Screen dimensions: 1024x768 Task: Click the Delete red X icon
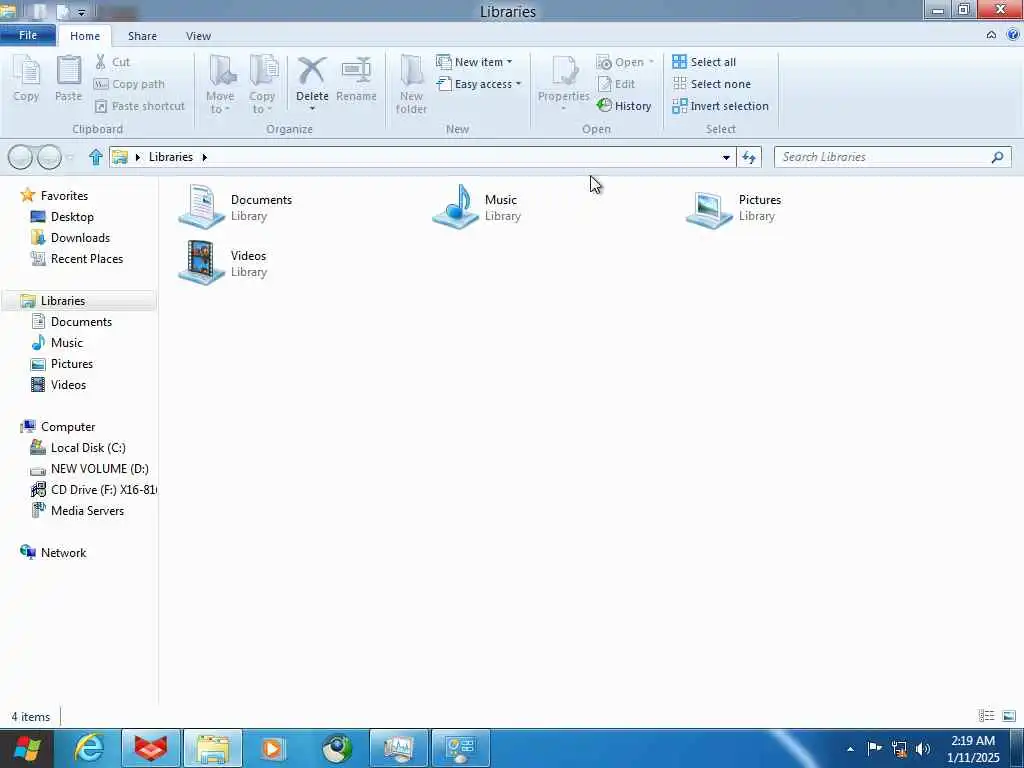tap(312, 71)
